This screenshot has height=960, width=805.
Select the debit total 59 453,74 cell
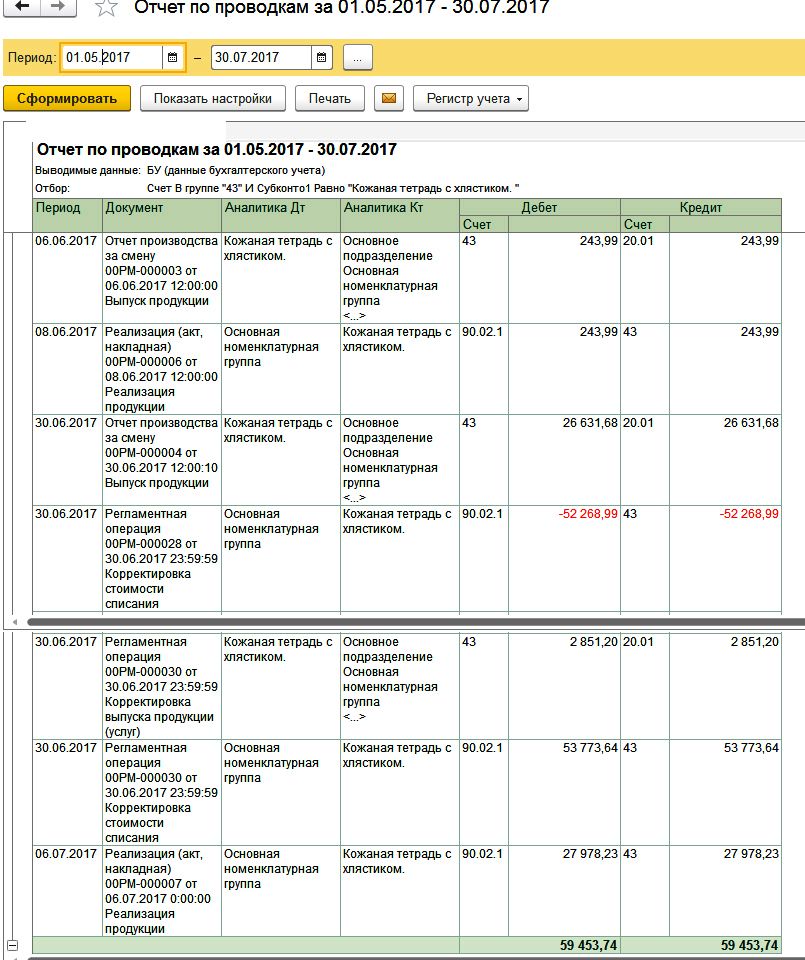point(563,945)
